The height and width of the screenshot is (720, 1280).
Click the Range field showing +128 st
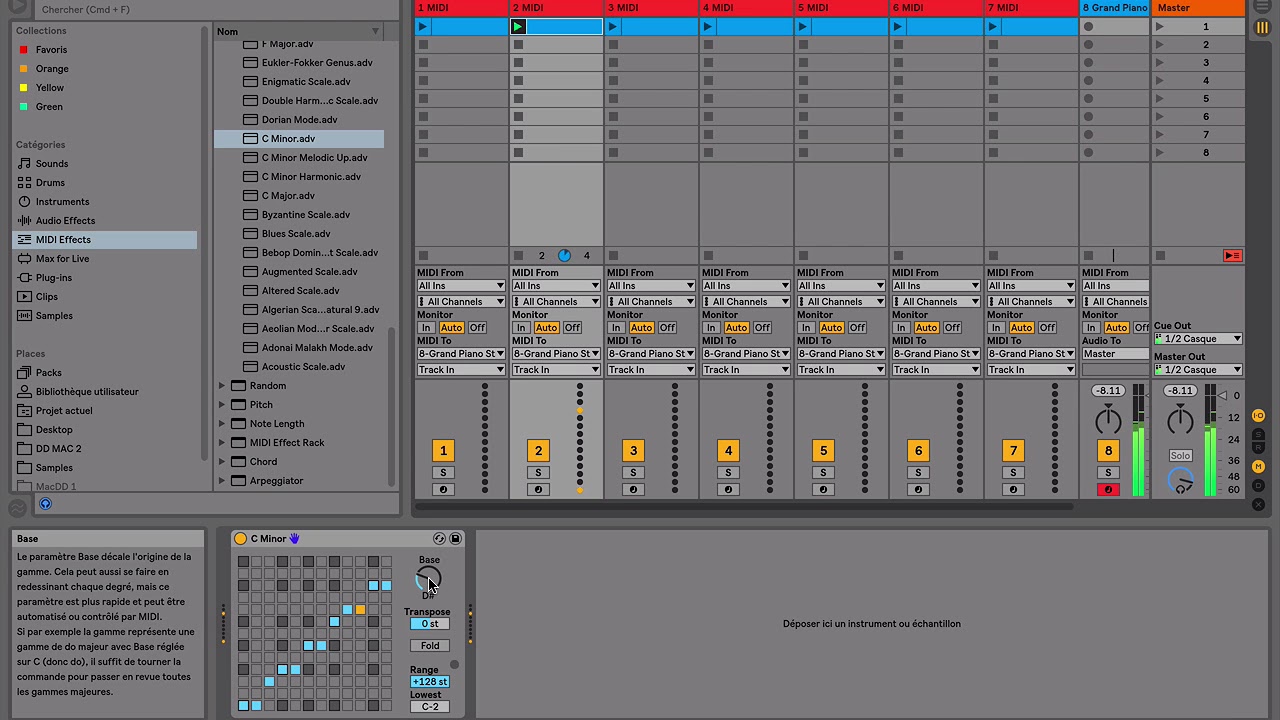coord(430,681)
